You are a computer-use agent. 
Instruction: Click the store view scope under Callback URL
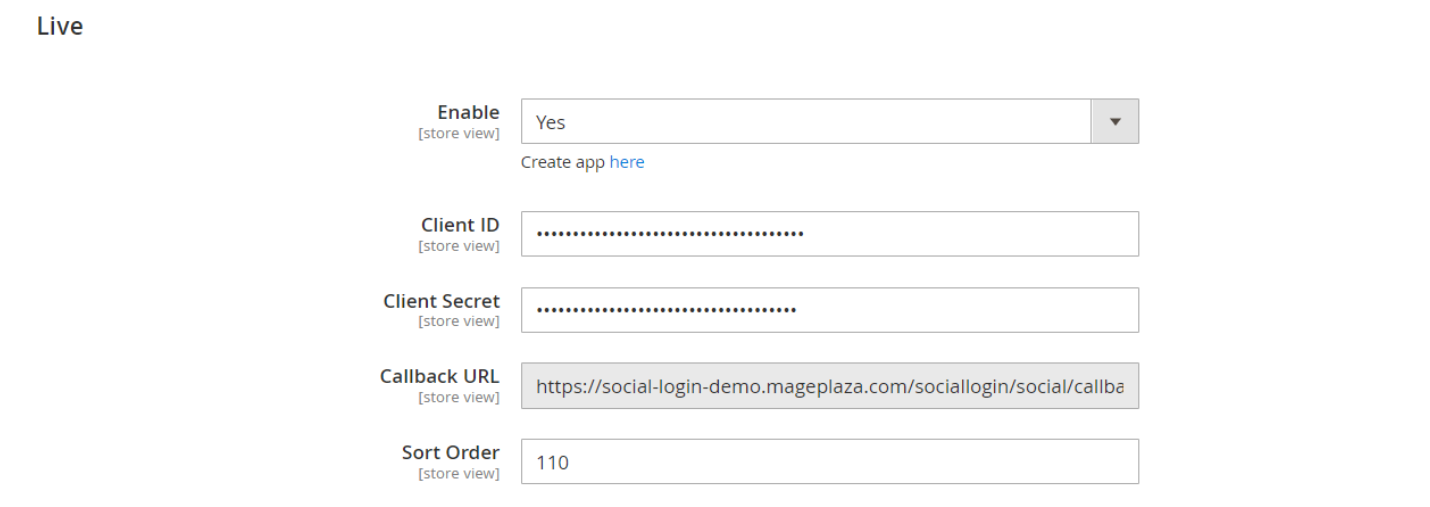(458, 397)
